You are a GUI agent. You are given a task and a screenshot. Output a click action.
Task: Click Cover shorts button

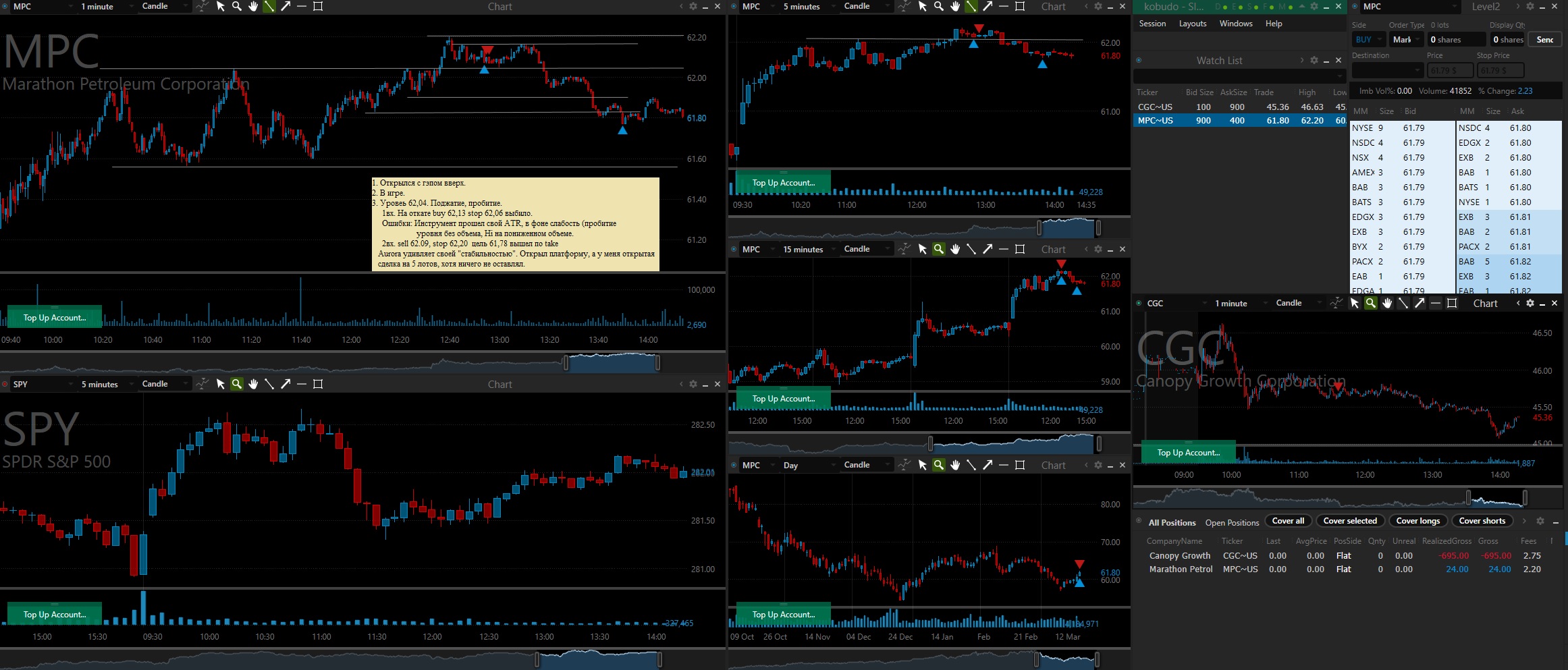click(x=1482, y=521)
